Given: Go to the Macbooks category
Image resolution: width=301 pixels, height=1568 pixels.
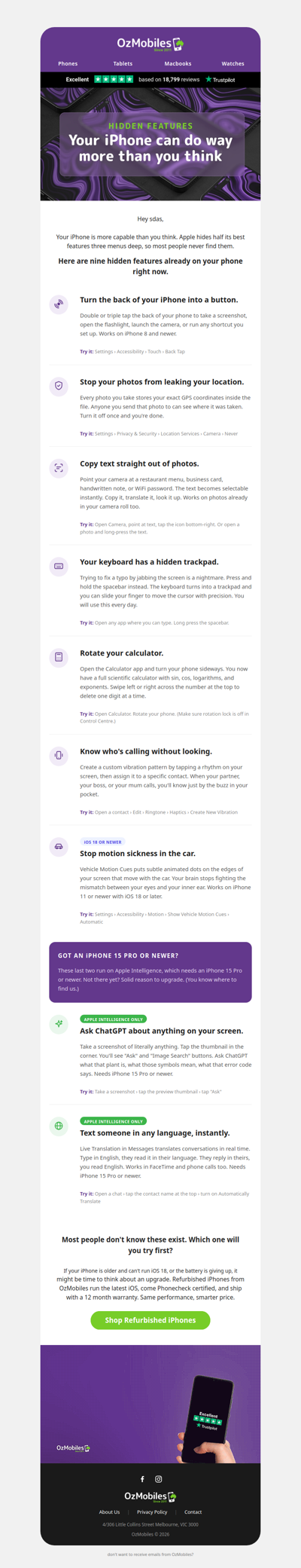Looking at the screenshot, I should [x=178, y=64].
